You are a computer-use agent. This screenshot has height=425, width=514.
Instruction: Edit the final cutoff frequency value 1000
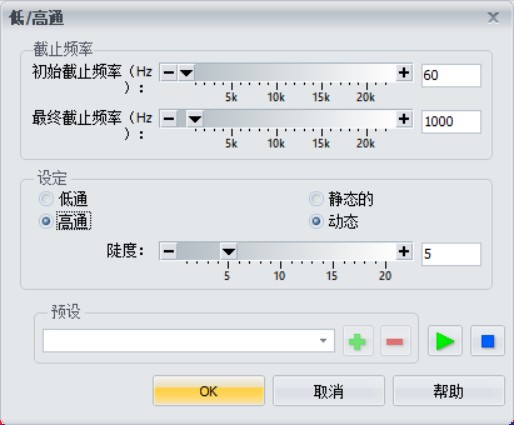(451, 122)
